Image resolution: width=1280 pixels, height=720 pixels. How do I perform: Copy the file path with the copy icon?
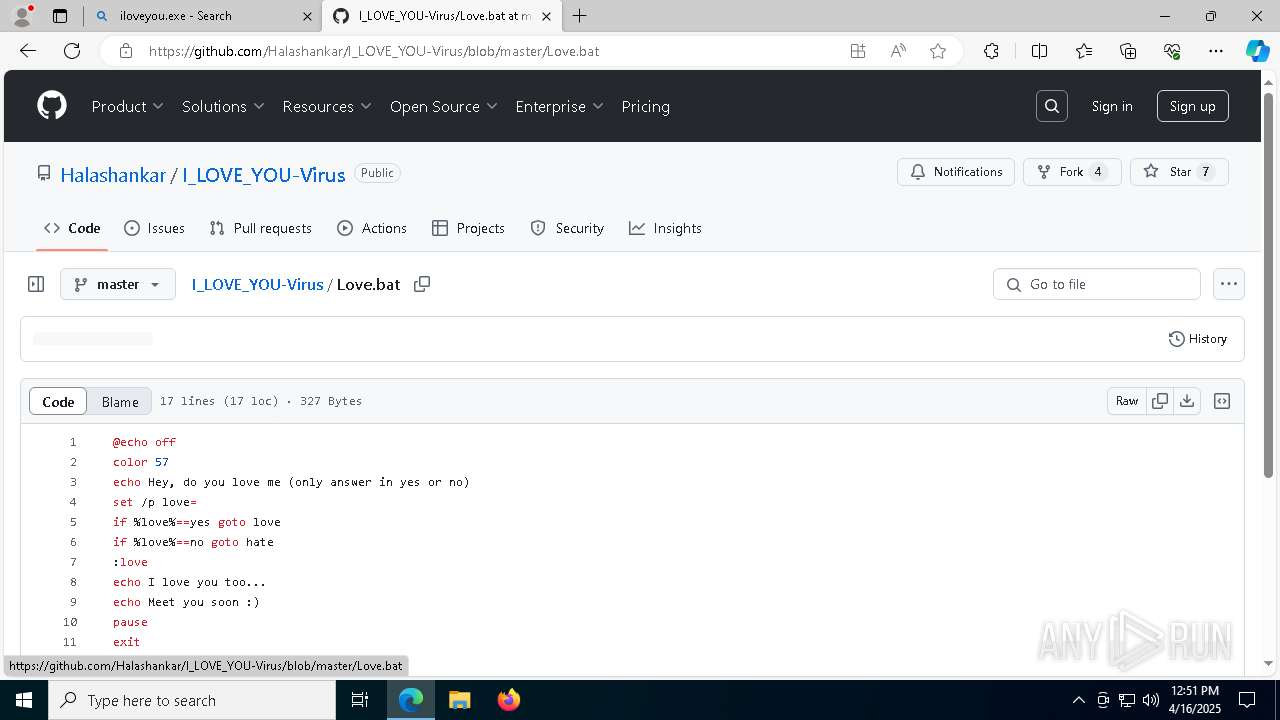pos(422,284)
